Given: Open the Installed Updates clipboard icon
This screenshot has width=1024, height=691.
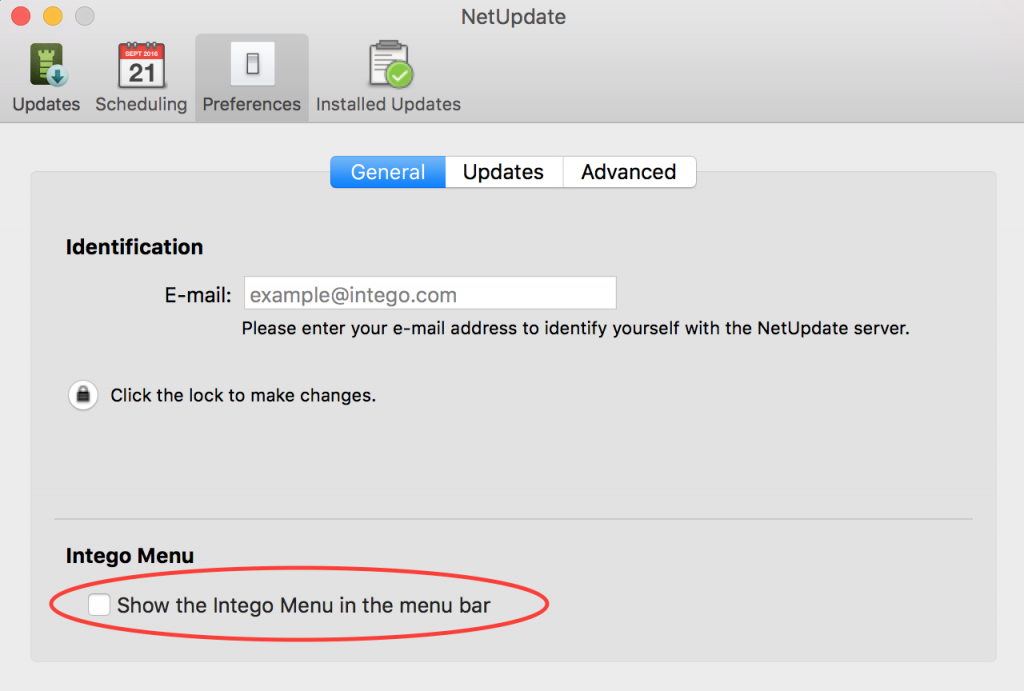Looking at the screenshot, I should point(388,65).
